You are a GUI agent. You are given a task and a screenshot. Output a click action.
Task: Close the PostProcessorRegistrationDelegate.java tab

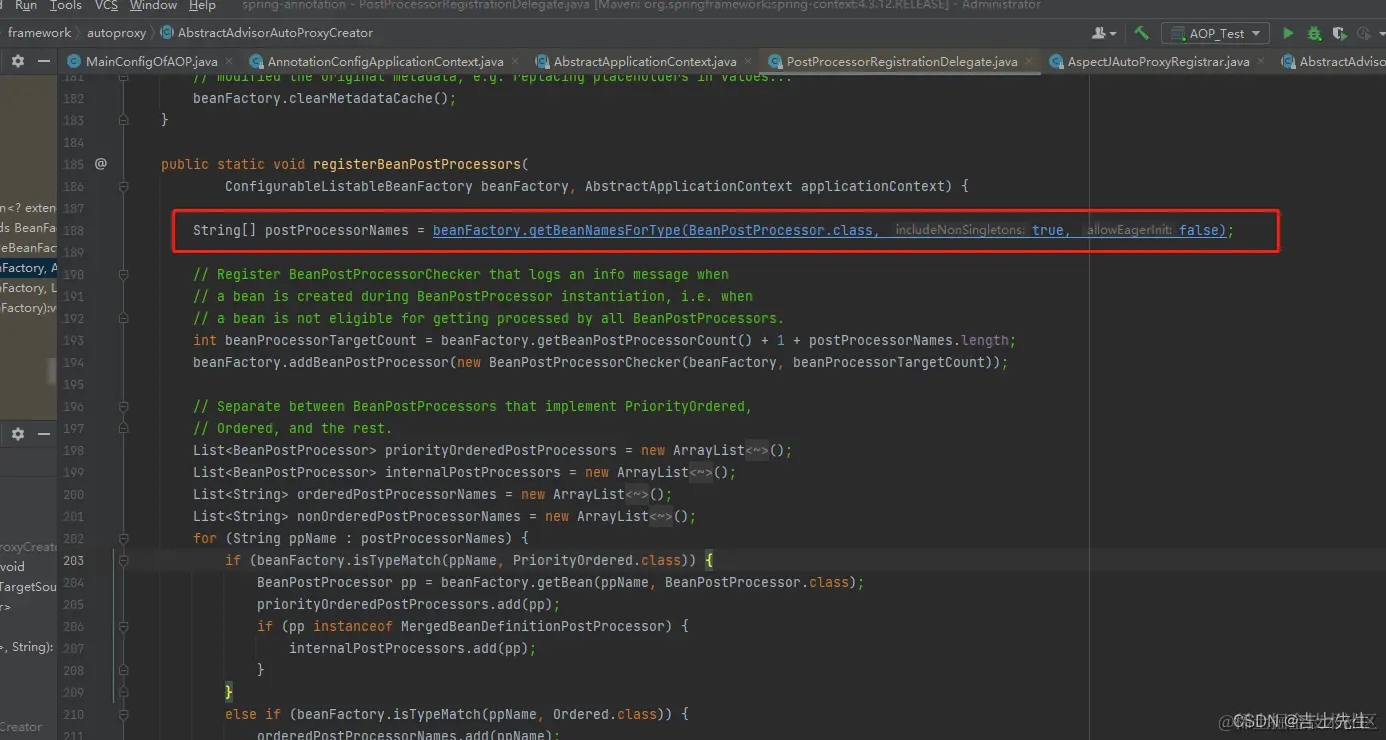(x=1030, y=62)
